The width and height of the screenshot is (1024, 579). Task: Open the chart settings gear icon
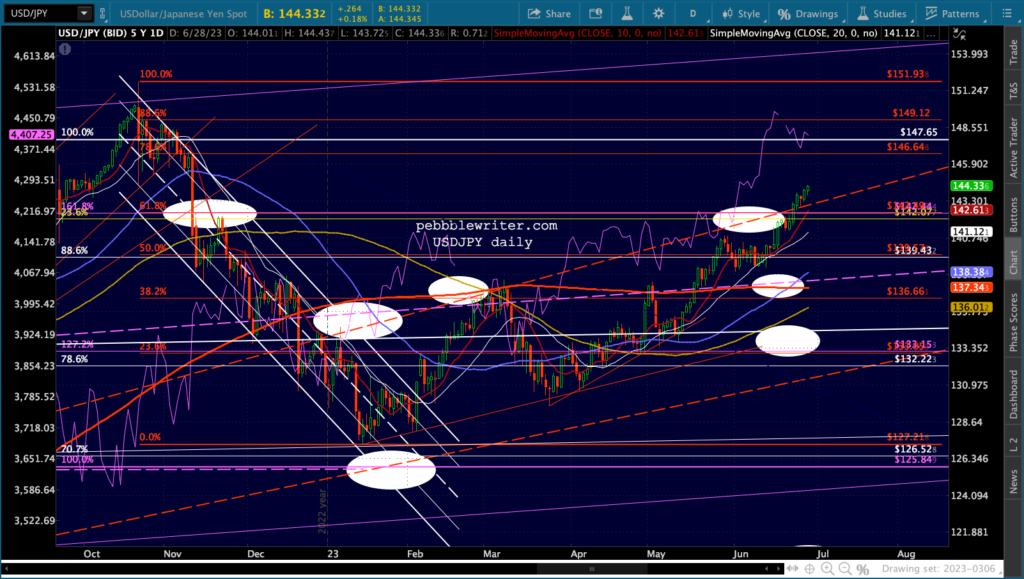click(658, 14)
